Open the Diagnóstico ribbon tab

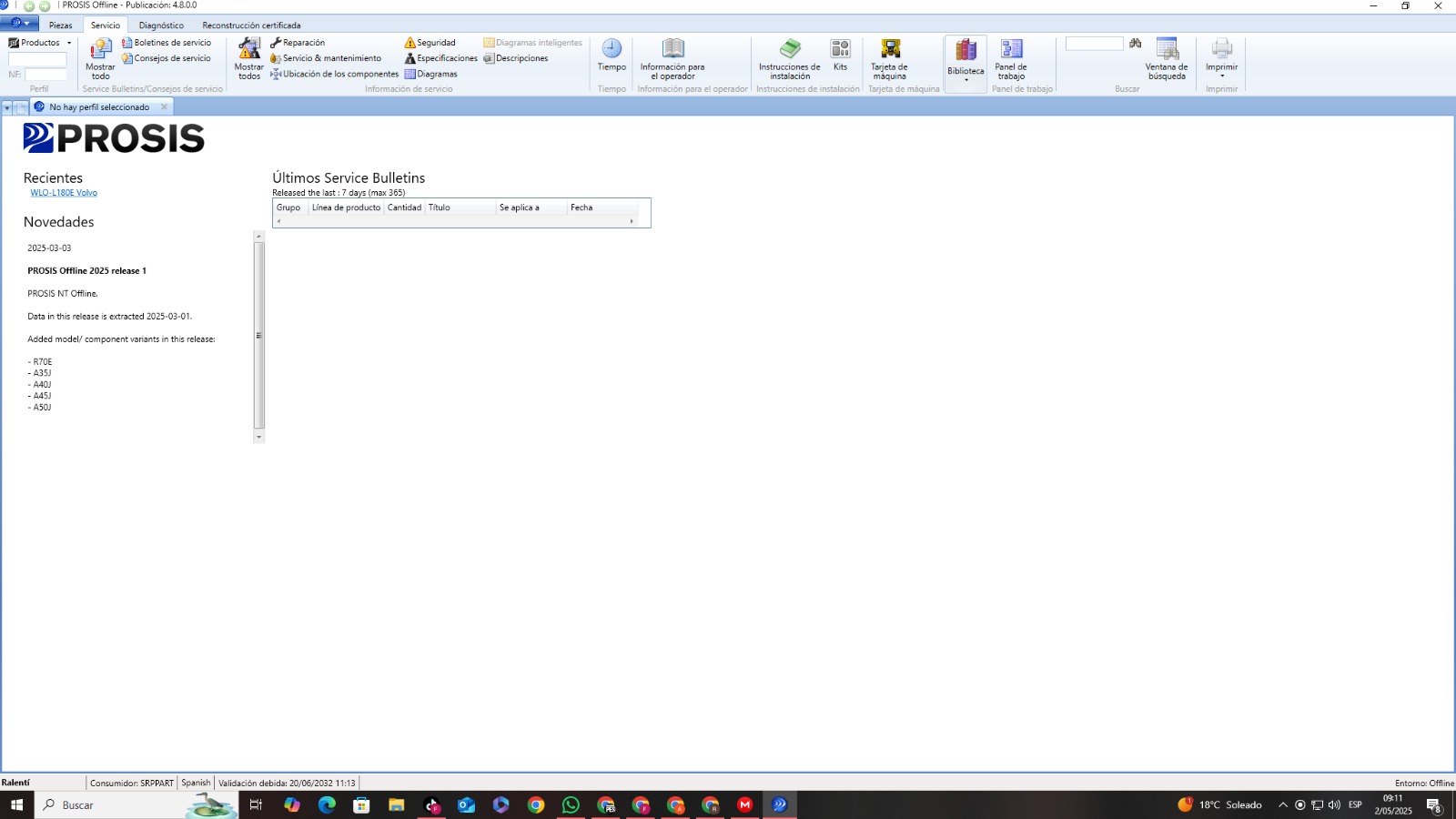(x=161, y=25)
